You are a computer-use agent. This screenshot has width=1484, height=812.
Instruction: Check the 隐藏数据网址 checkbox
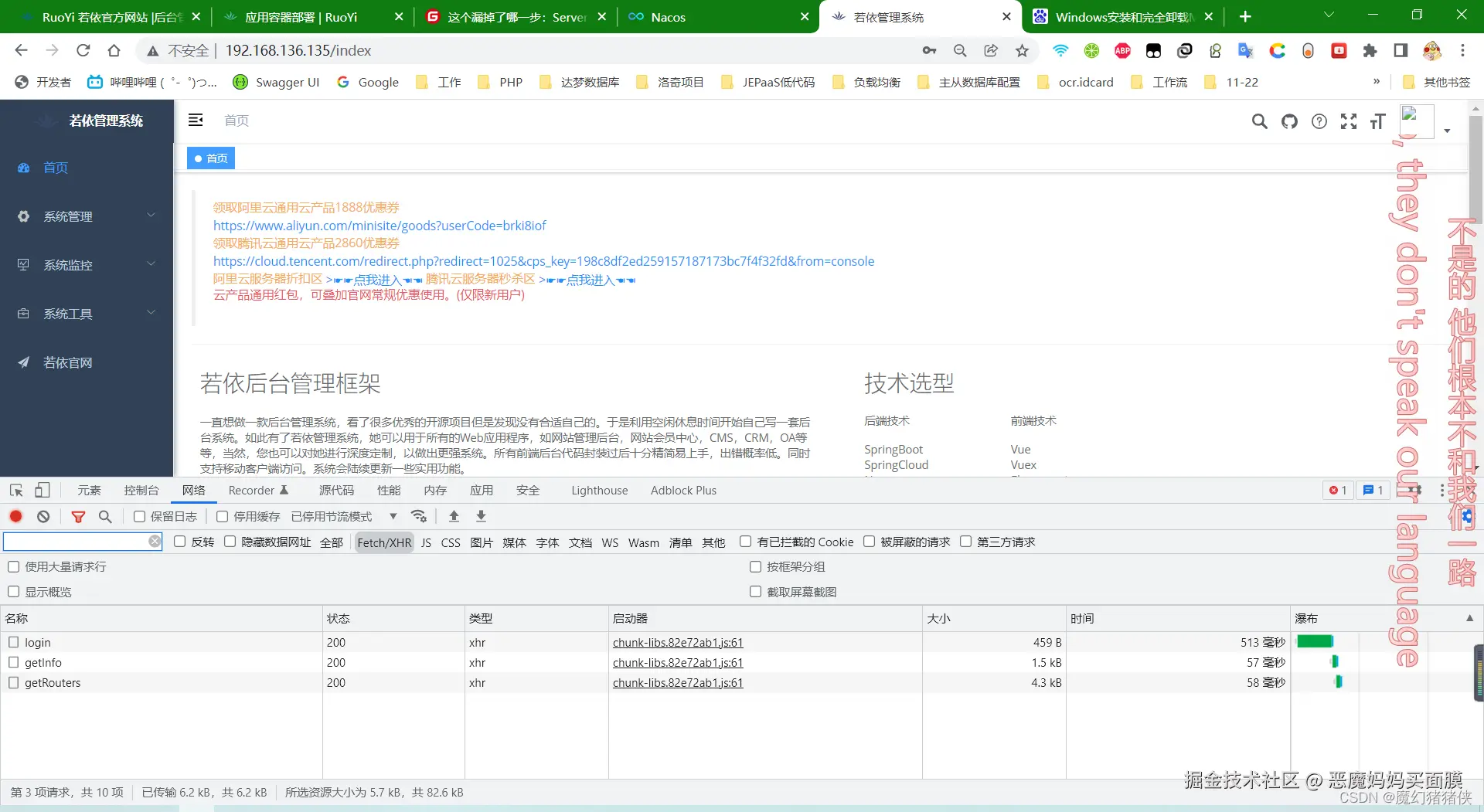click(230, 542)
